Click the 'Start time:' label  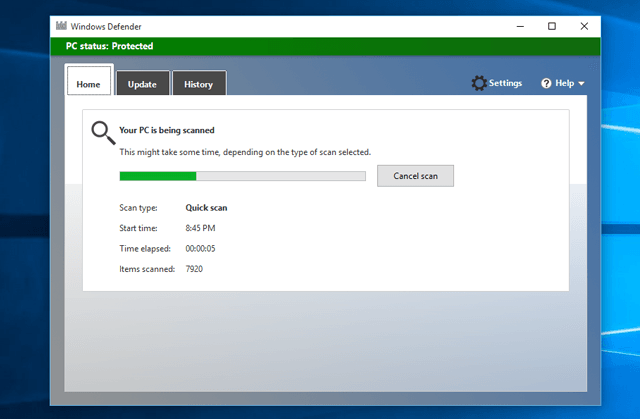[138, 228]
